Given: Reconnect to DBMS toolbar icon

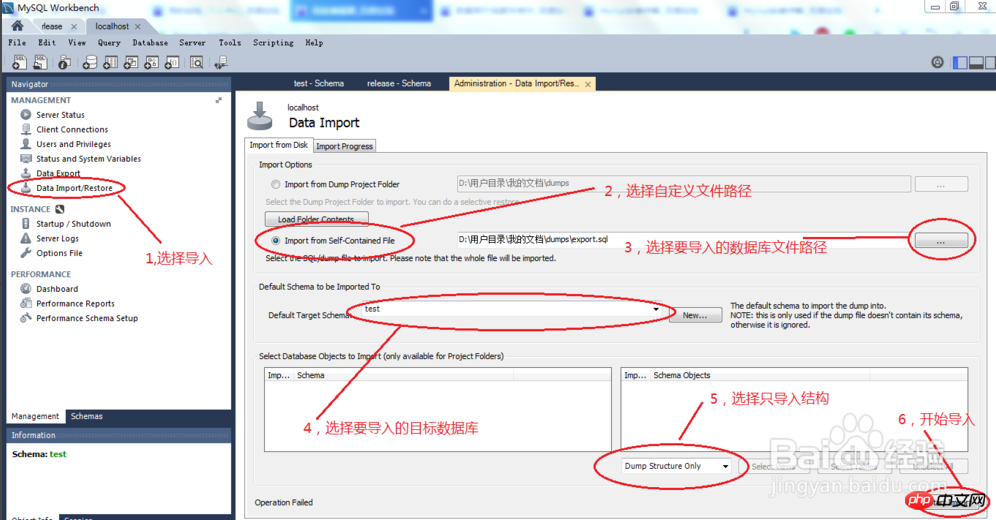Looking at the screenshot, I should 221,62.
